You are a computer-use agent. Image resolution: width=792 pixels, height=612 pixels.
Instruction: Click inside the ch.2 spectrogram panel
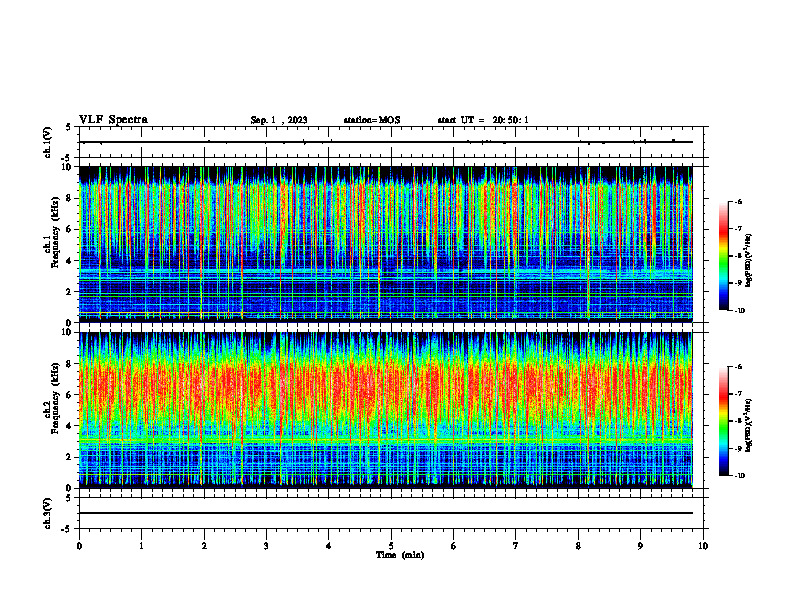click(x=386, y=410)
